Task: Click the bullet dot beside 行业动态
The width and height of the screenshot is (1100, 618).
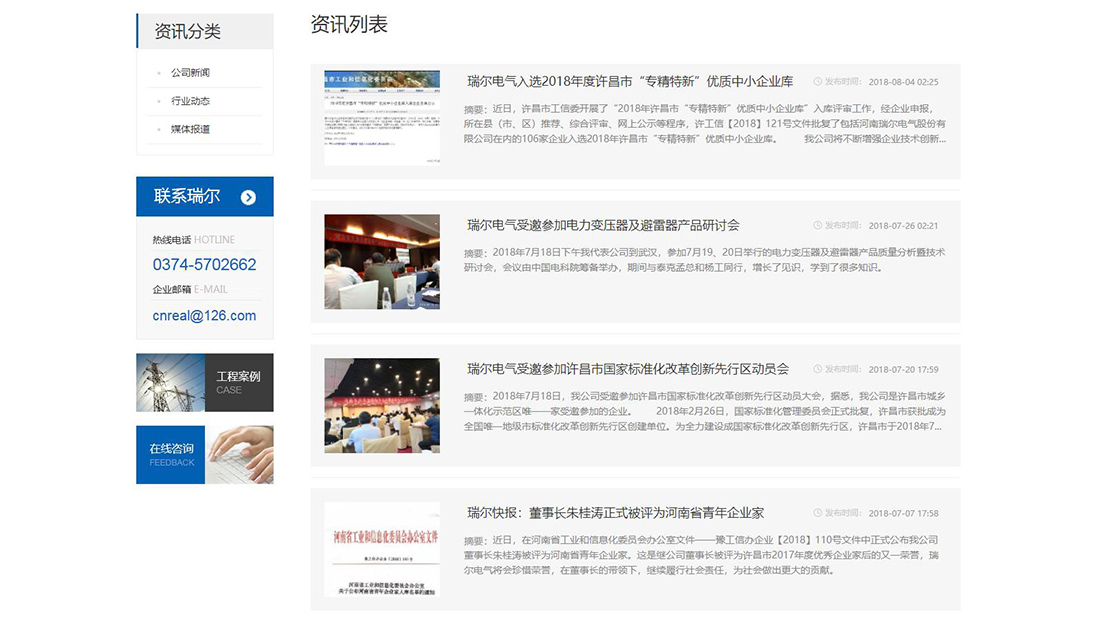Action: [158, 101]
